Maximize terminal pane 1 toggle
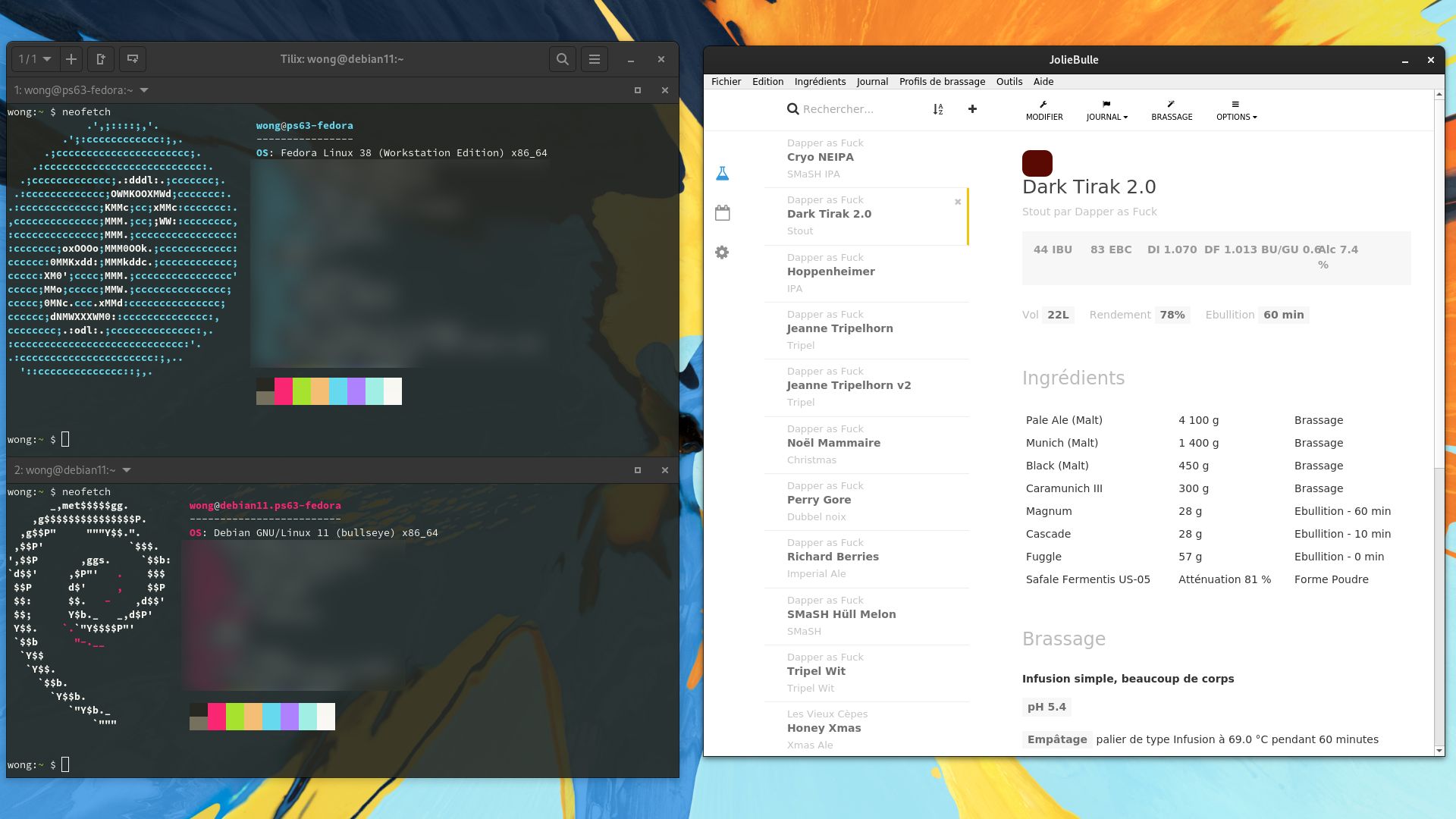Screen dimensions: 1456x819 pos(637,90)
